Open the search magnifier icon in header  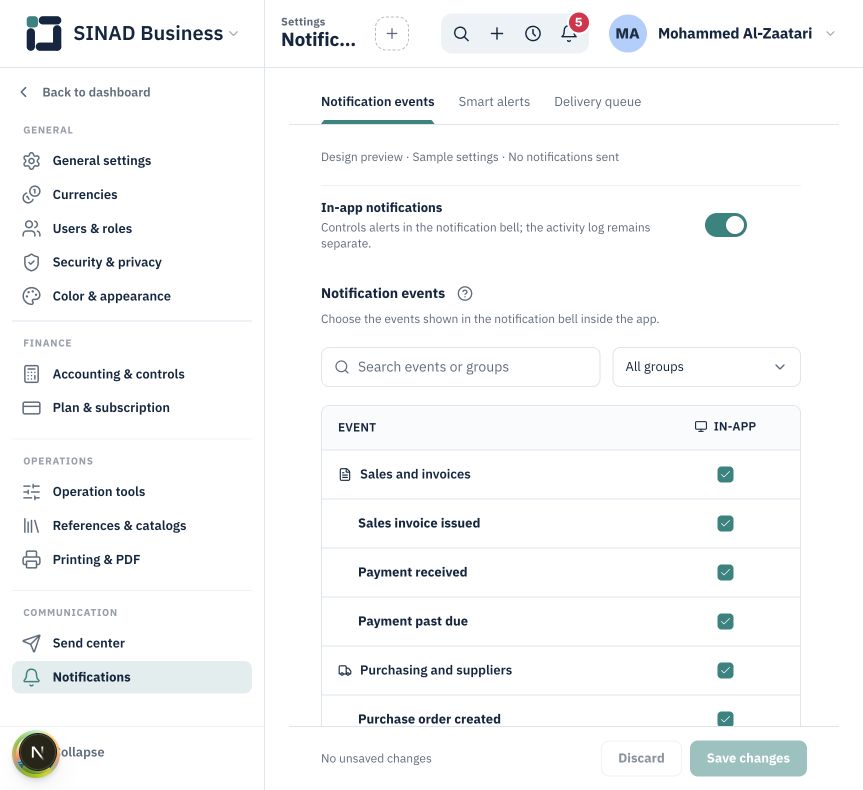[x=461, y=34]
